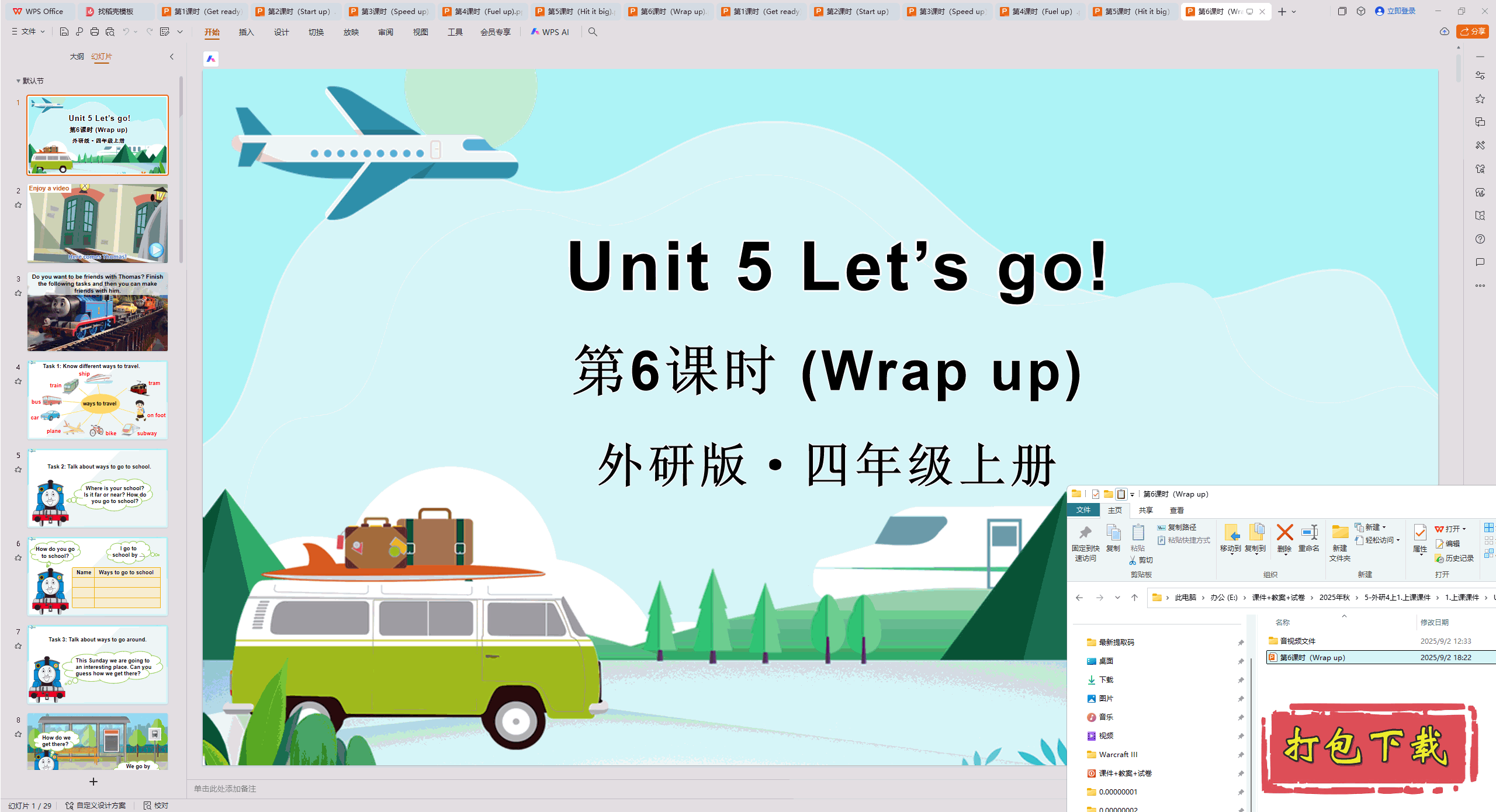Click the search magnifier icon
This screenshot has width=1496, height=812.
click(593, 32)
